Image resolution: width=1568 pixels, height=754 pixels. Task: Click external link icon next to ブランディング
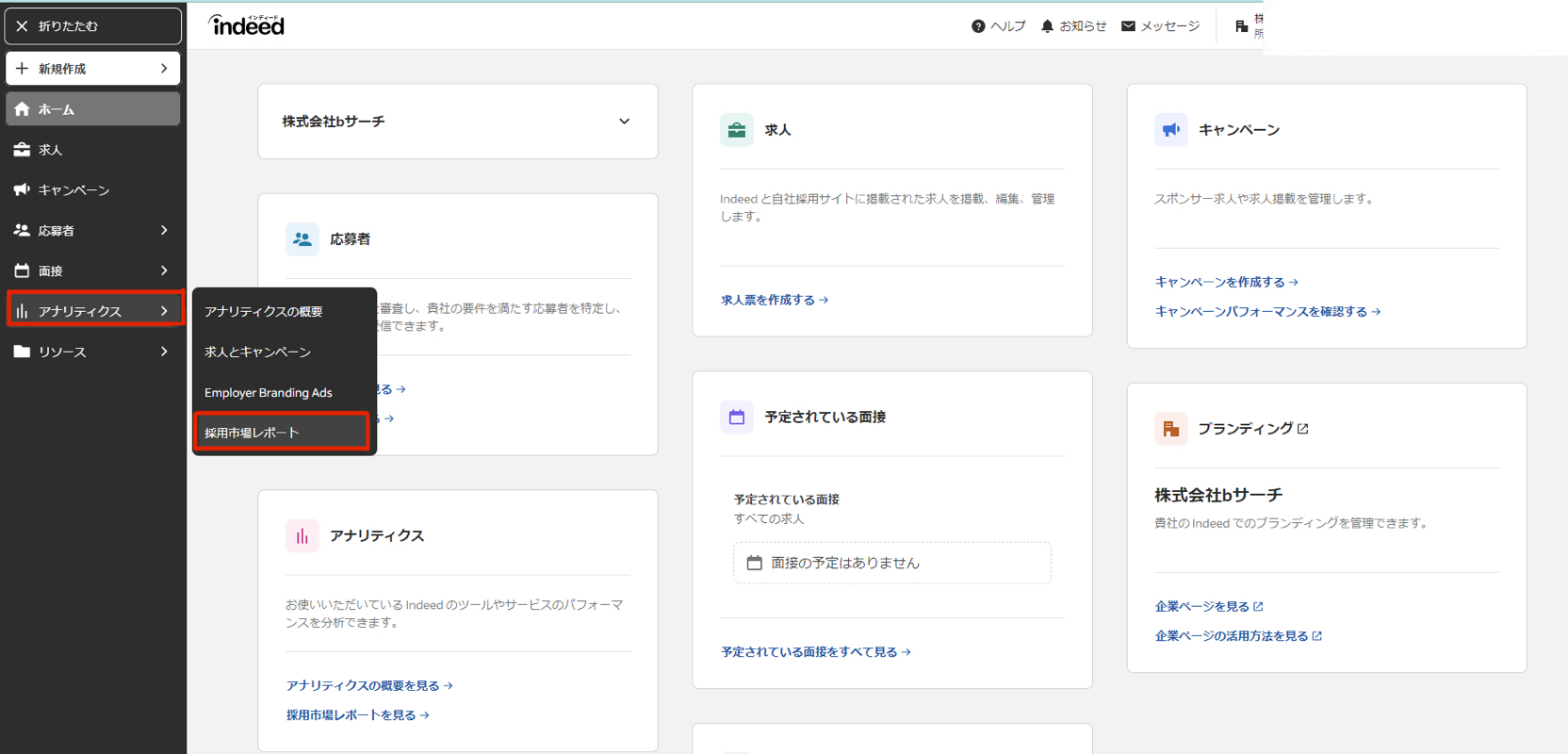(x=1303, y=429)
